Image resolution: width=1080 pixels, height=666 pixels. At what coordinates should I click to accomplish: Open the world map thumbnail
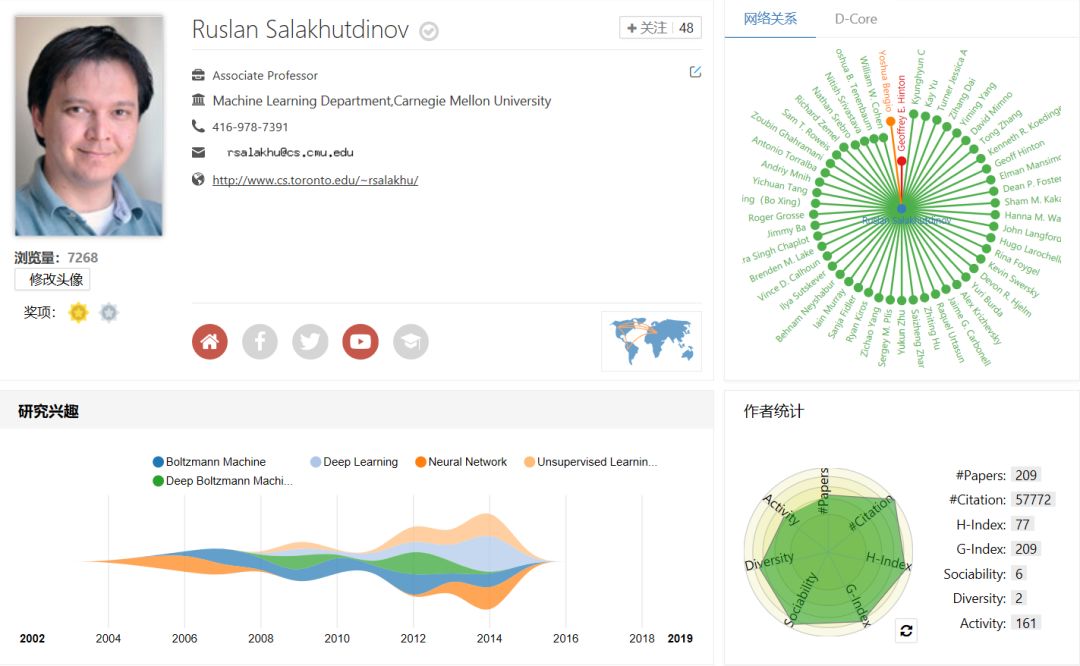click(651, 341)
